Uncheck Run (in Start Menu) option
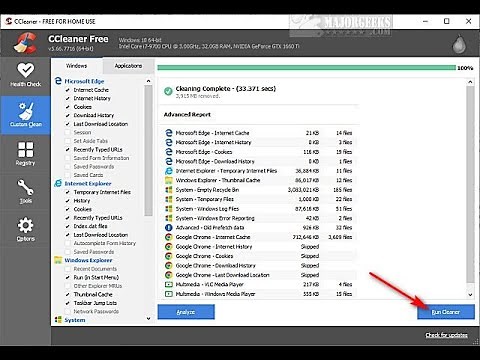The image size is (480, 360). pos(68,277)
